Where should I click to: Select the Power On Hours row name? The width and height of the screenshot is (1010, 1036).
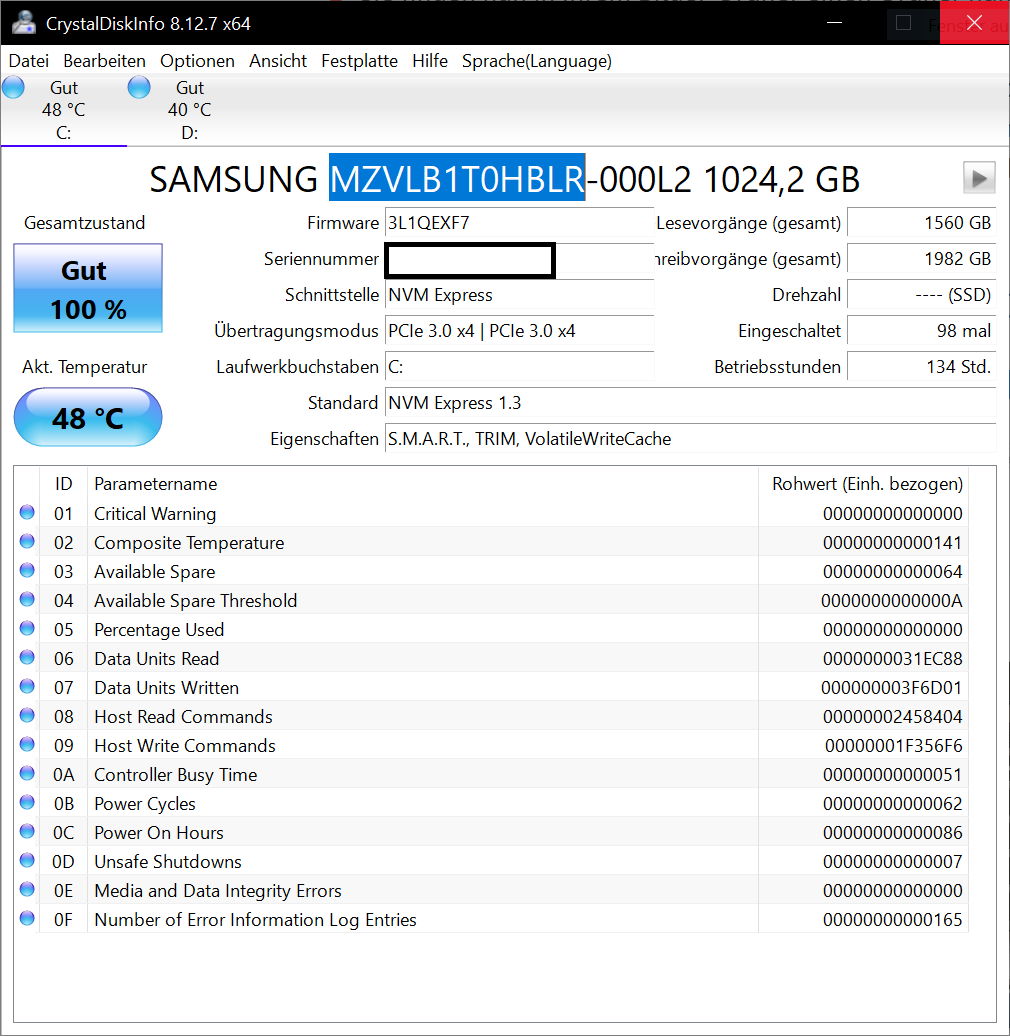[159, 832]
